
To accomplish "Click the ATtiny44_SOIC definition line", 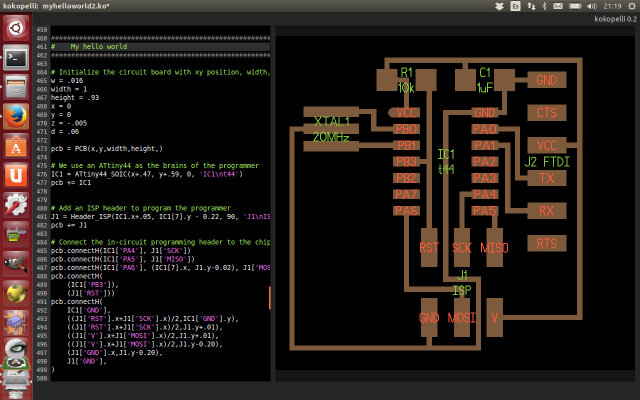I will [x=147, y=174].
